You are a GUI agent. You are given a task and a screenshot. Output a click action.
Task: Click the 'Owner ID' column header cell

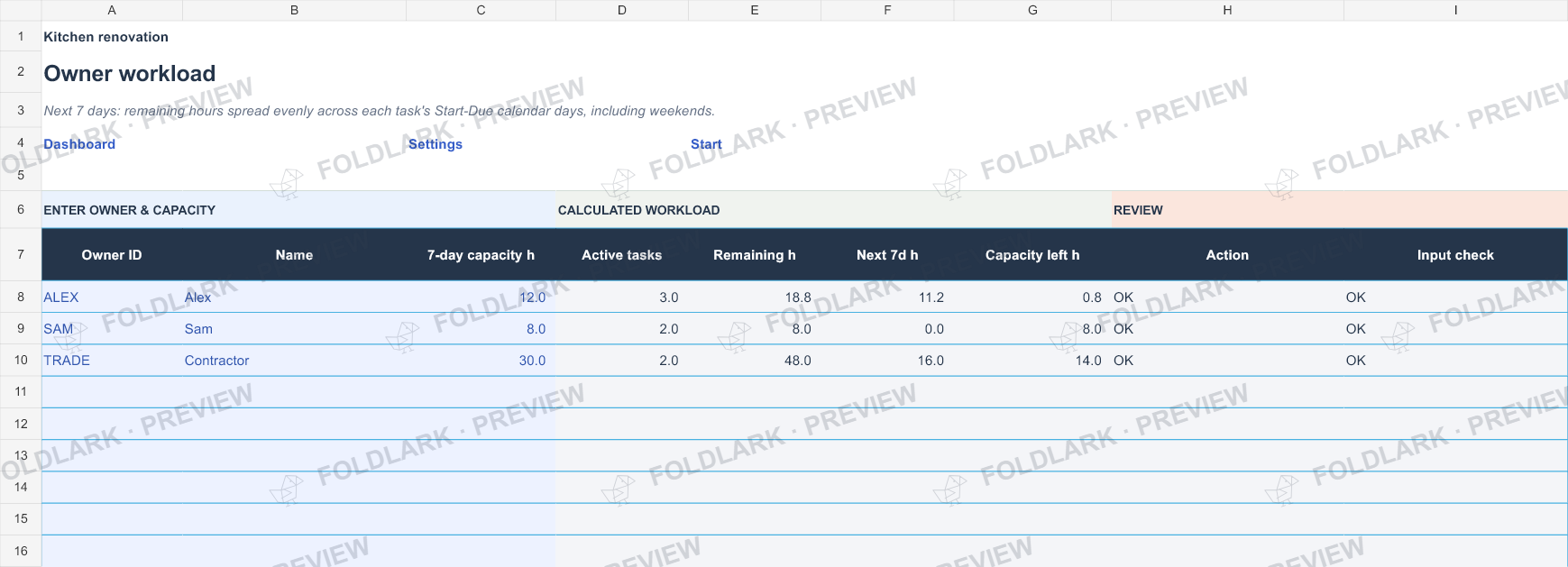(112, 255)
